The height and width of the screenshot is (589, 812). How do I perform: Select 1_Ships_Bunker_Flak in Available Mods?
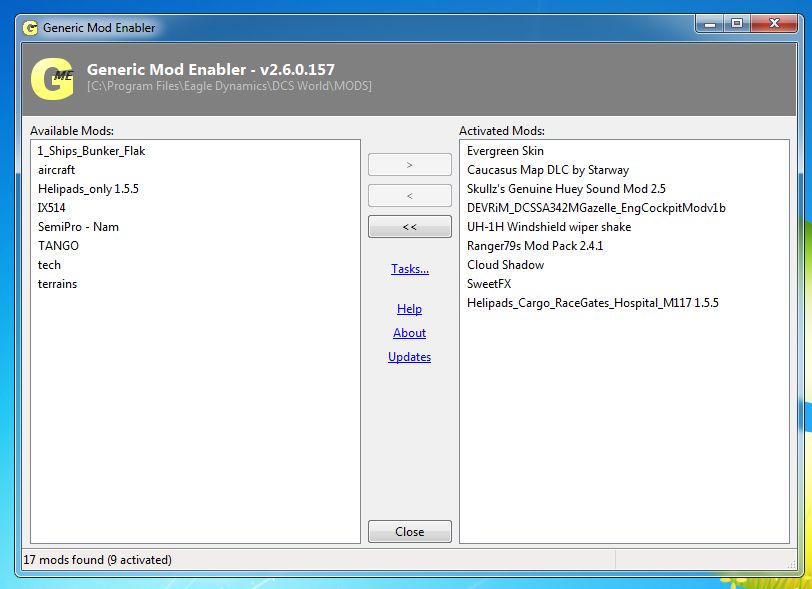coord(91,151)
